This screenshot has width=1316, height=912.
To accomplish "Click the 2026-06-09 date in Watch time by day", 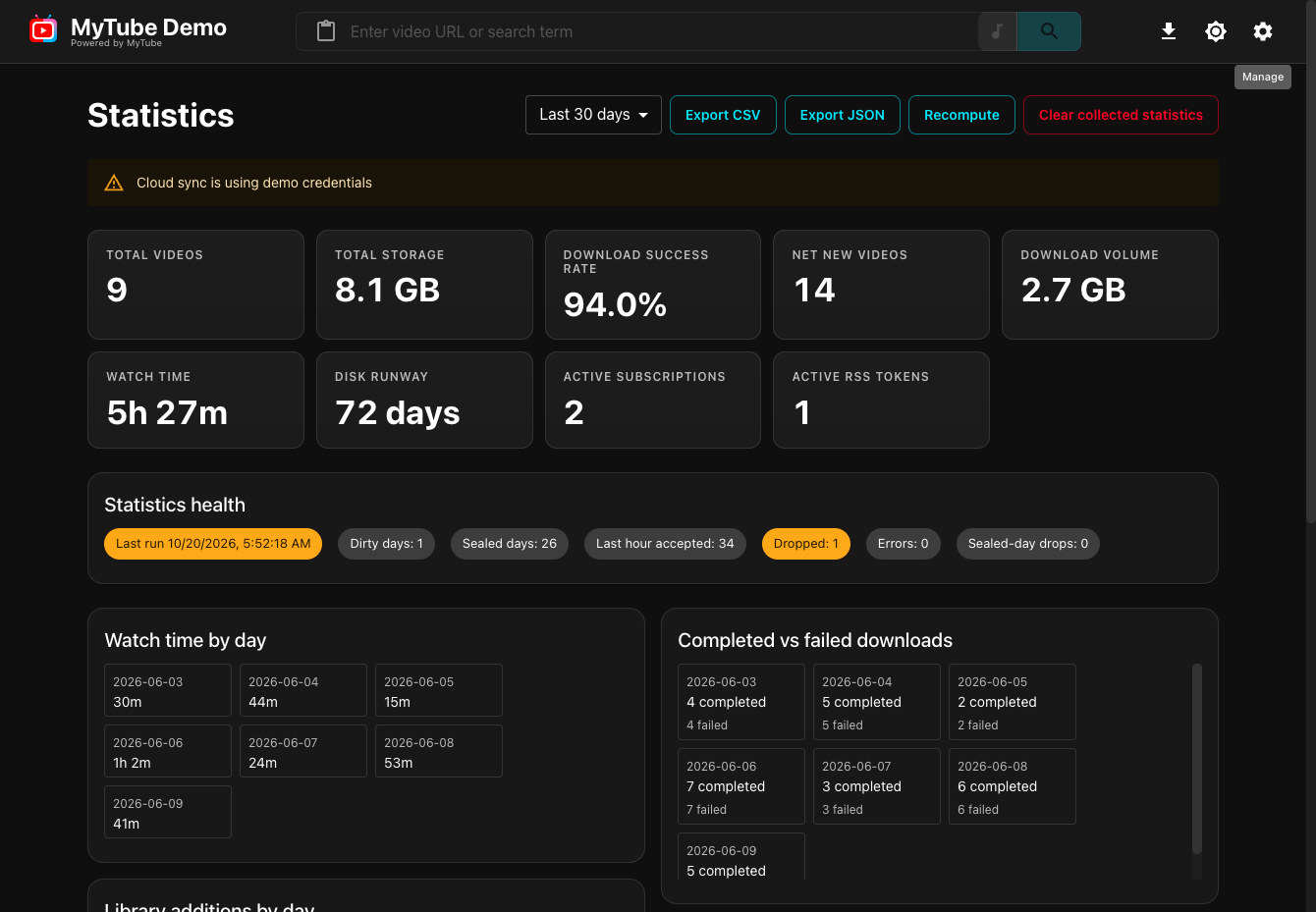I will (148, 803).
